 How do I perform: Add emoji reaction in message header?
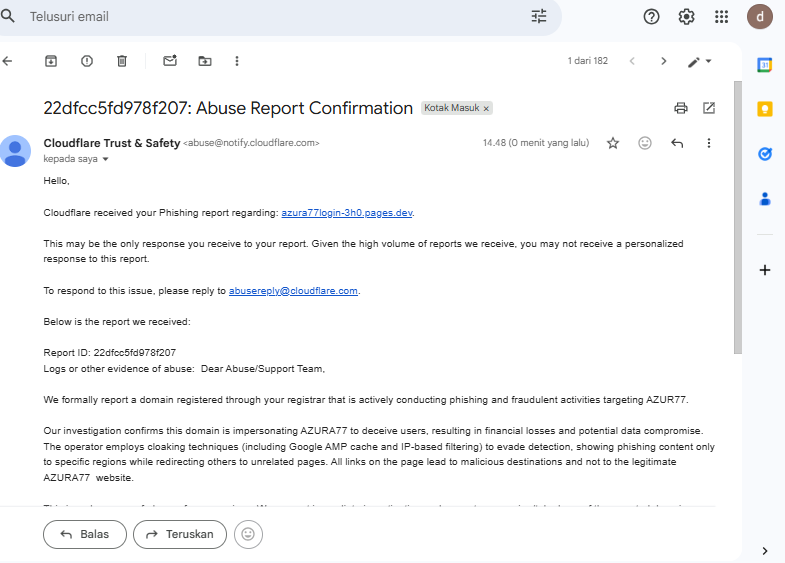(645, 143)
